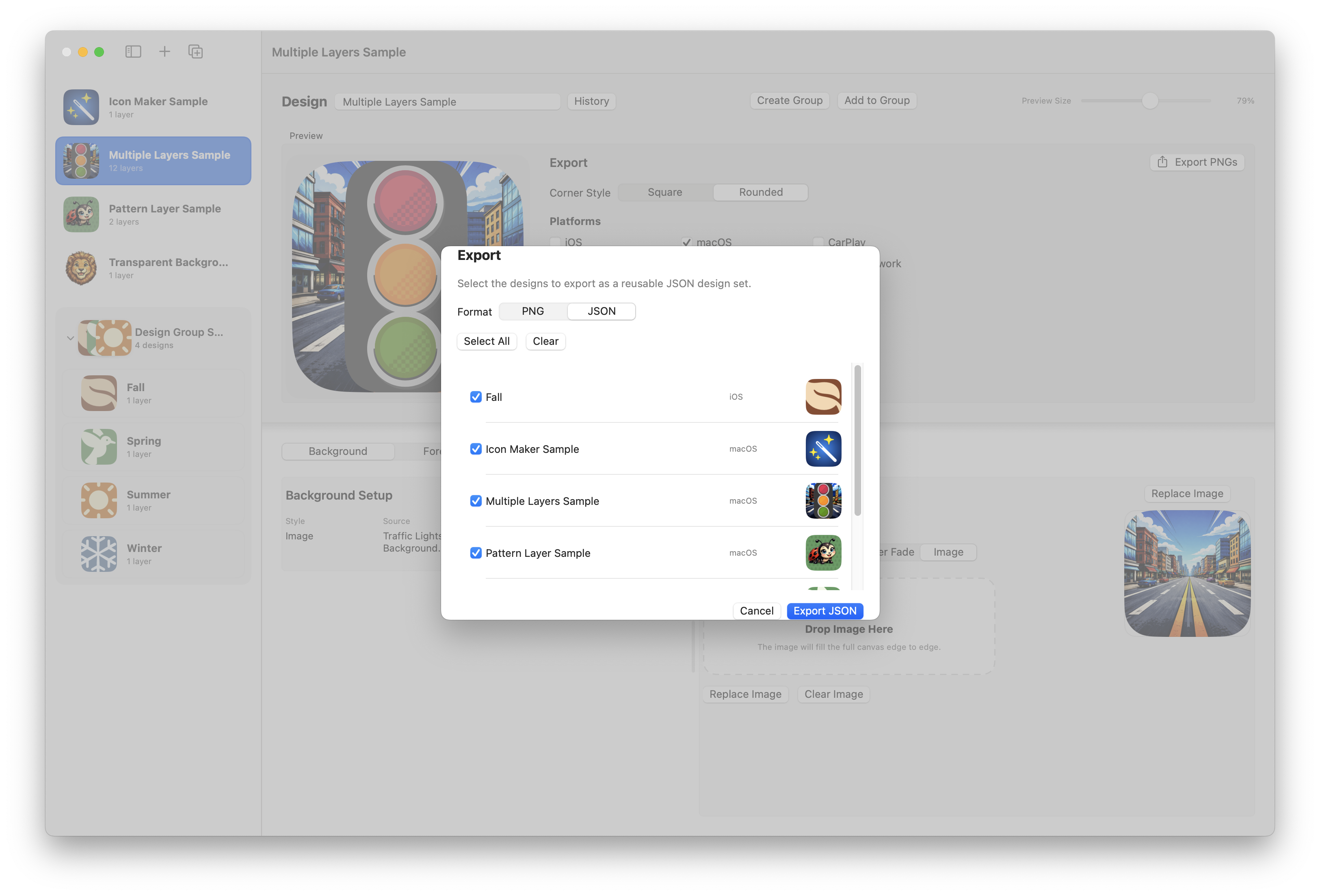Viewport: 1320px width, 896px height.
Task: Toggle the CarPlay platform checkbox
Action: coord(818,242)
